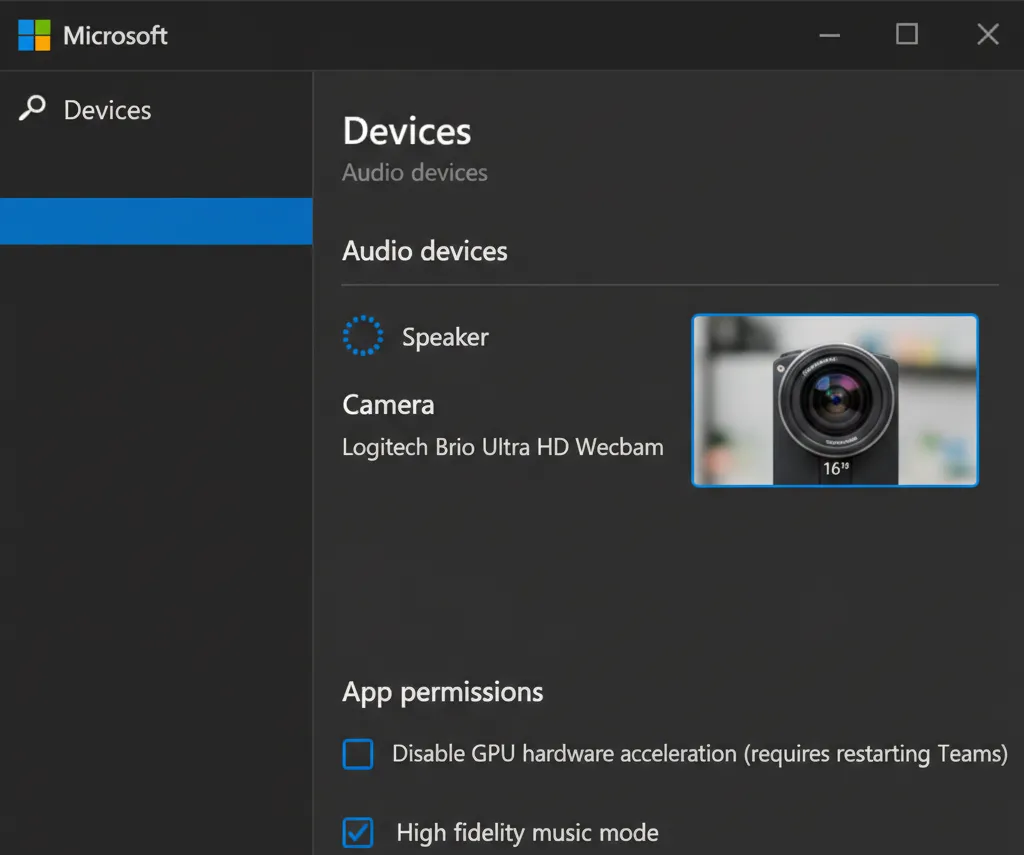This screenshot has width=1024, height=855.
Task: Select the blue highlighted sidebar entry
Action: click(x=156, y=221)
